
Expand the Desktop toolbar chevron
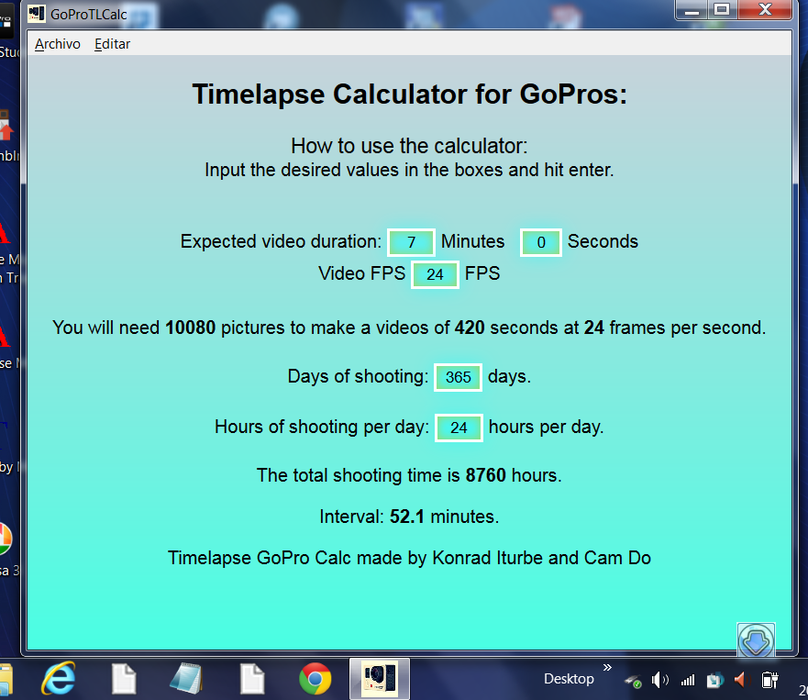pos(606,667)
